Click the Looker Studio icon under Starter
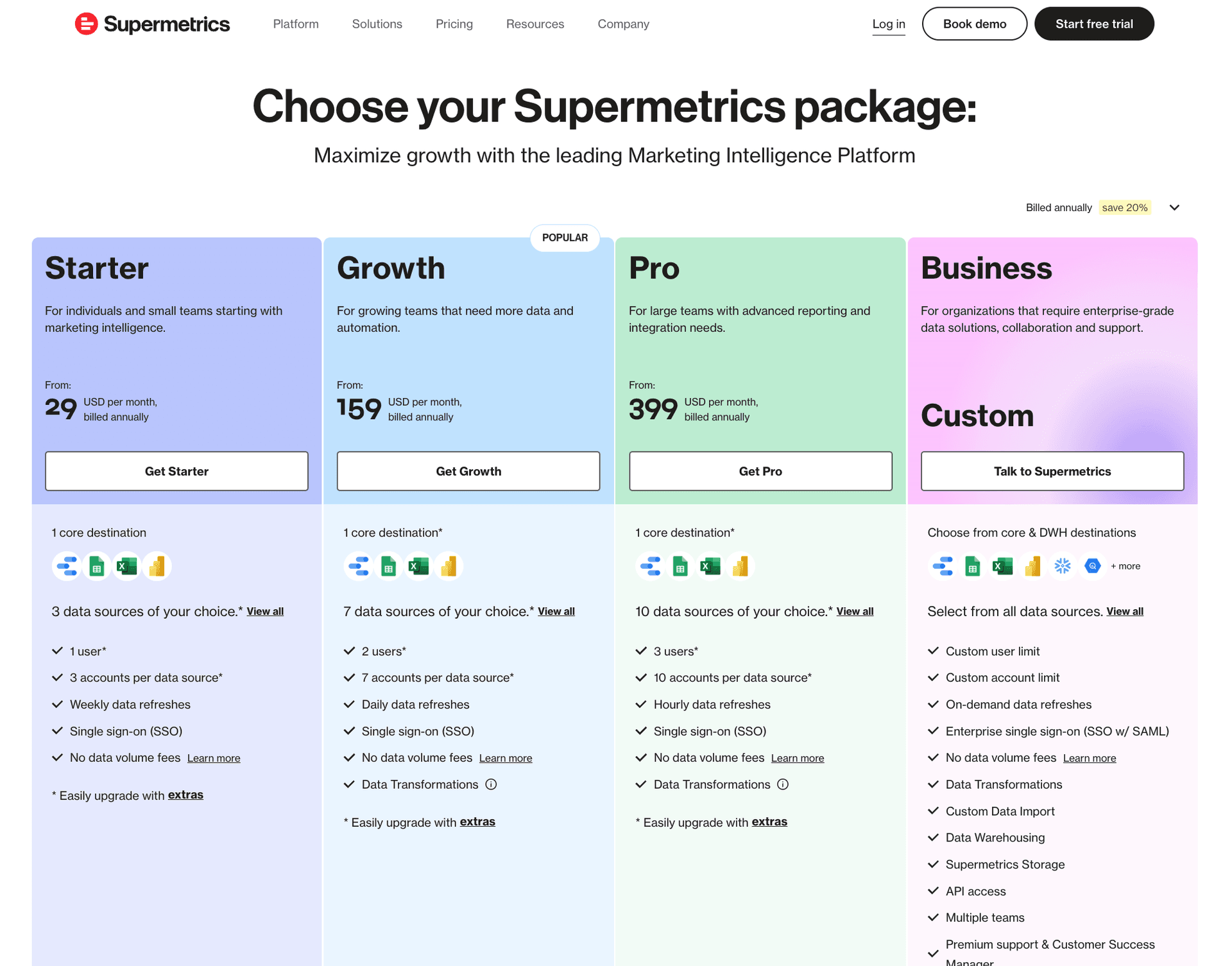This screenshot has width=1232, height=966. (x=67, y=566)
